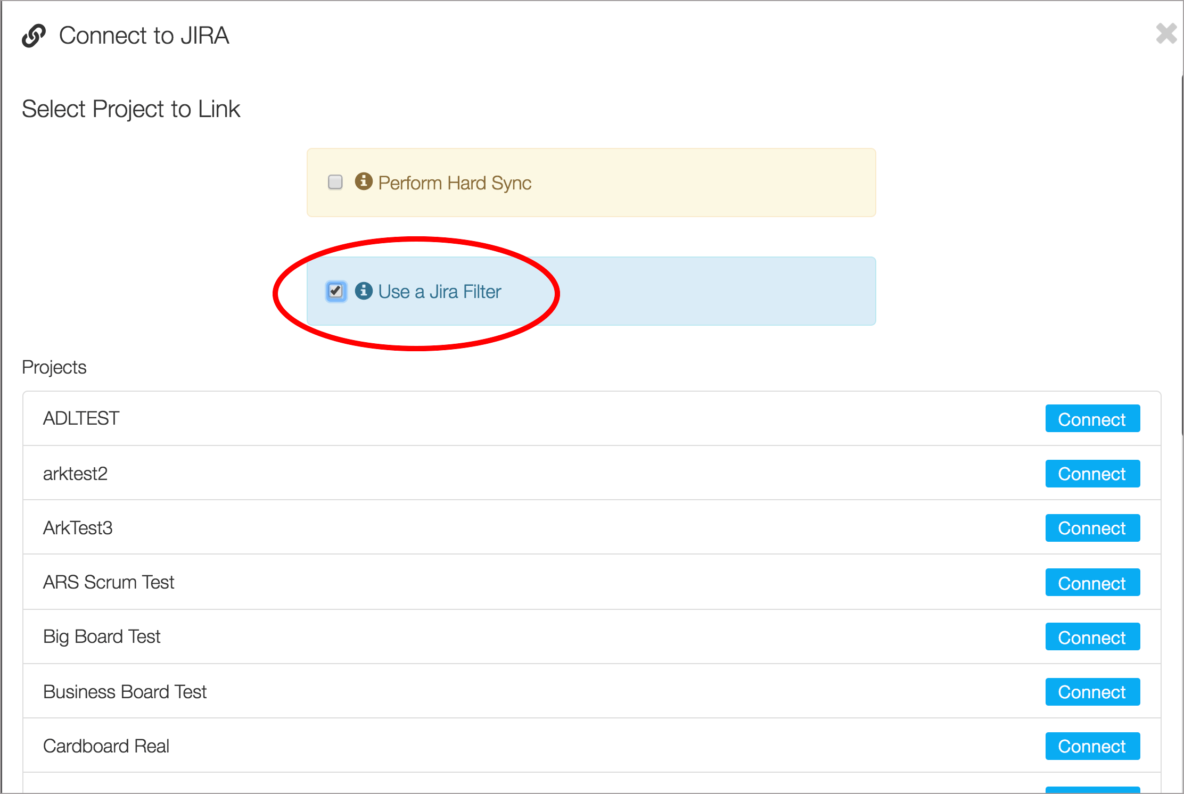Enable the Perform Hard Sync checkbox
Viewport: 1184px width, 794px height.
click(335, 182)
